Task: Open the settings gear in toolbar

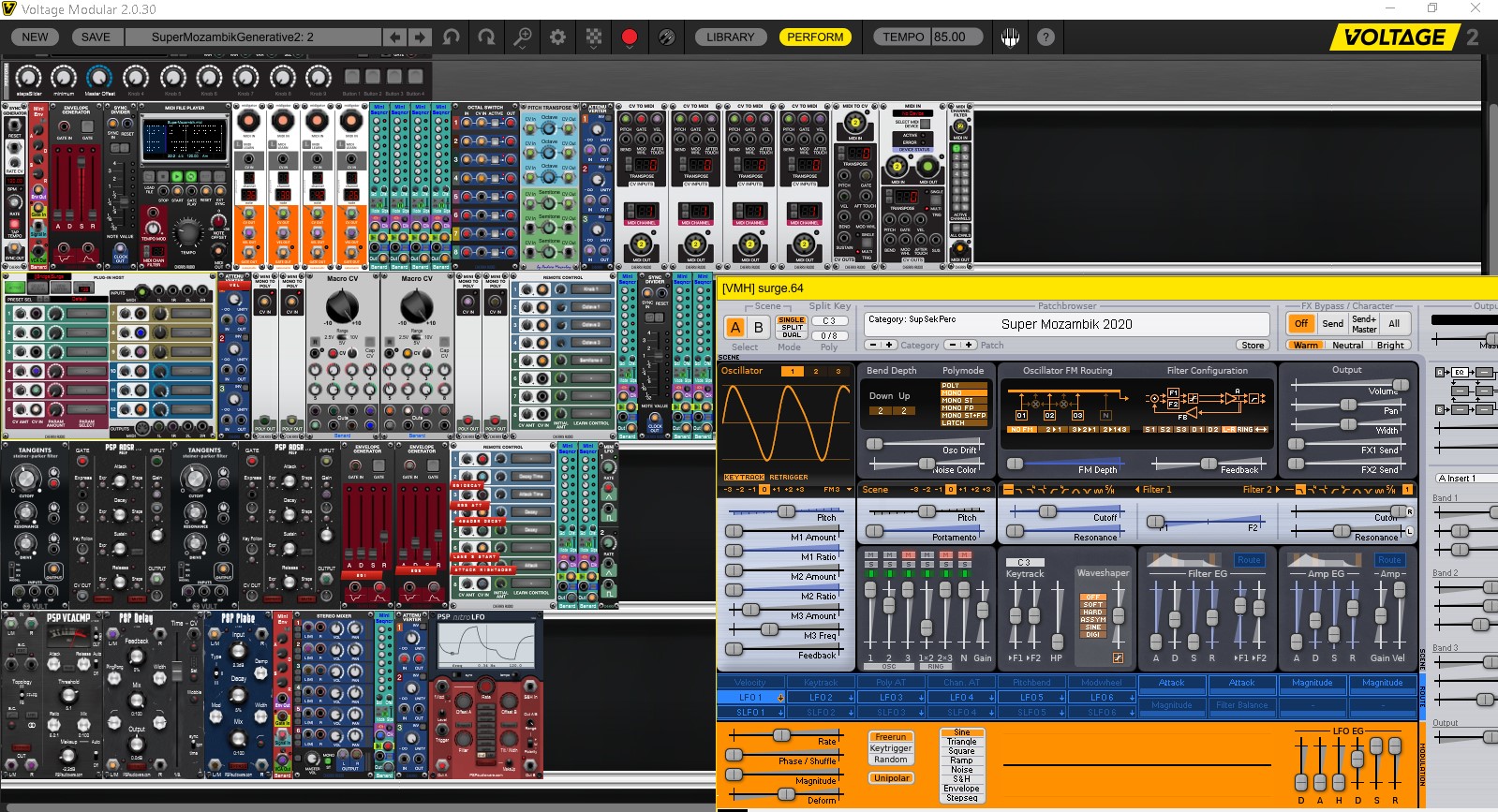Action: 557,37
